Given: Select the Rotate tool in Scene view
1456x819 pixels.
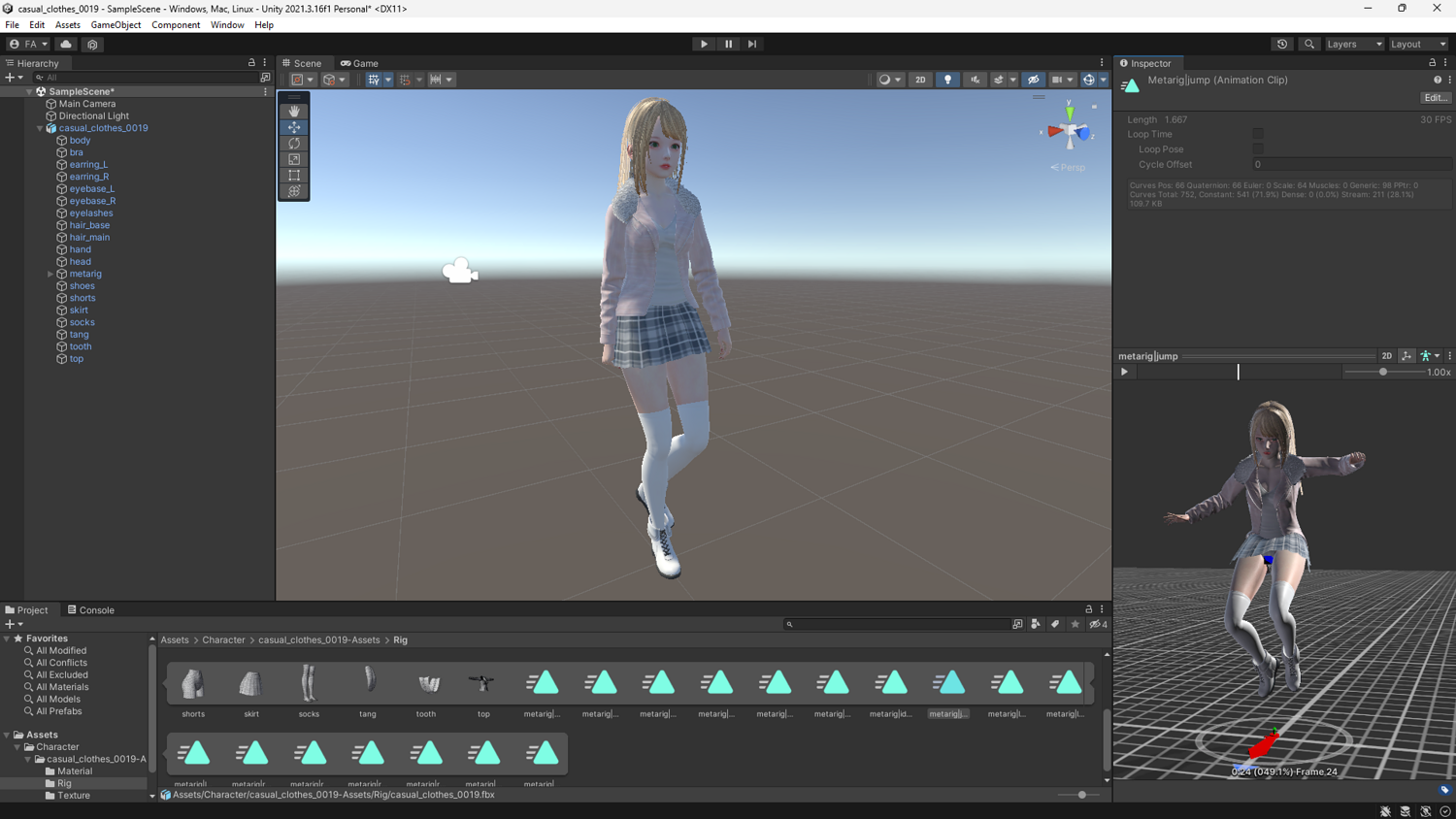Looking at the screenshot, I should [294, 144].
